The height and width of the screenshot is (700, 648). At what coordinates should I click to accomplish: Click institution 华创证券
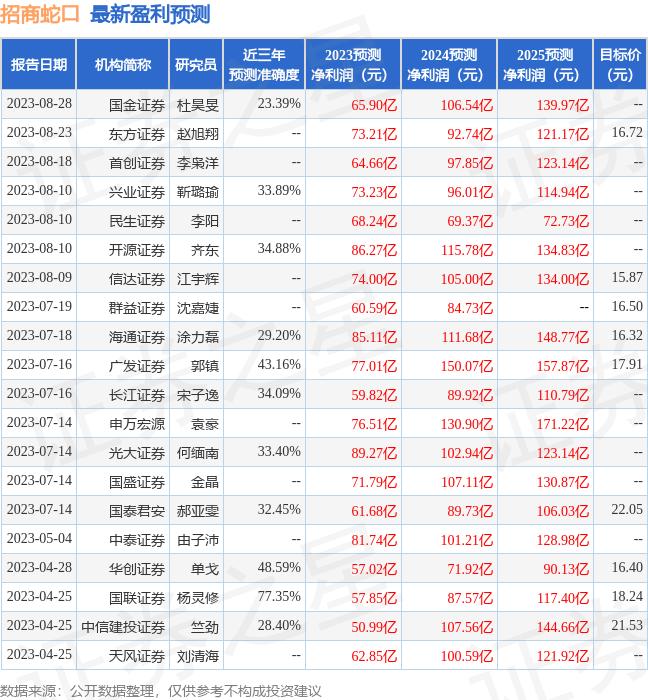137,569
